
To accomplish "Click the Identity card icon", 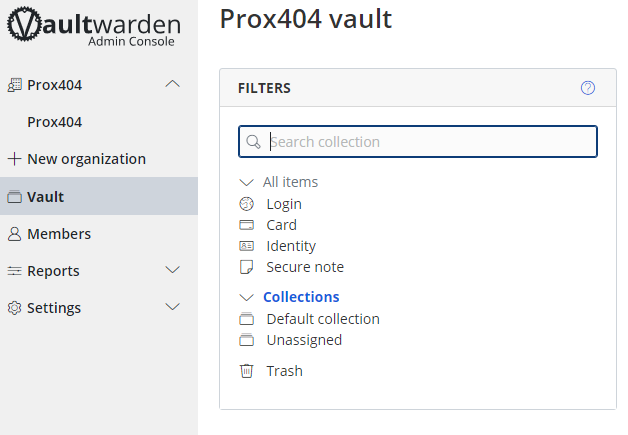I will (x=247, y=246).
